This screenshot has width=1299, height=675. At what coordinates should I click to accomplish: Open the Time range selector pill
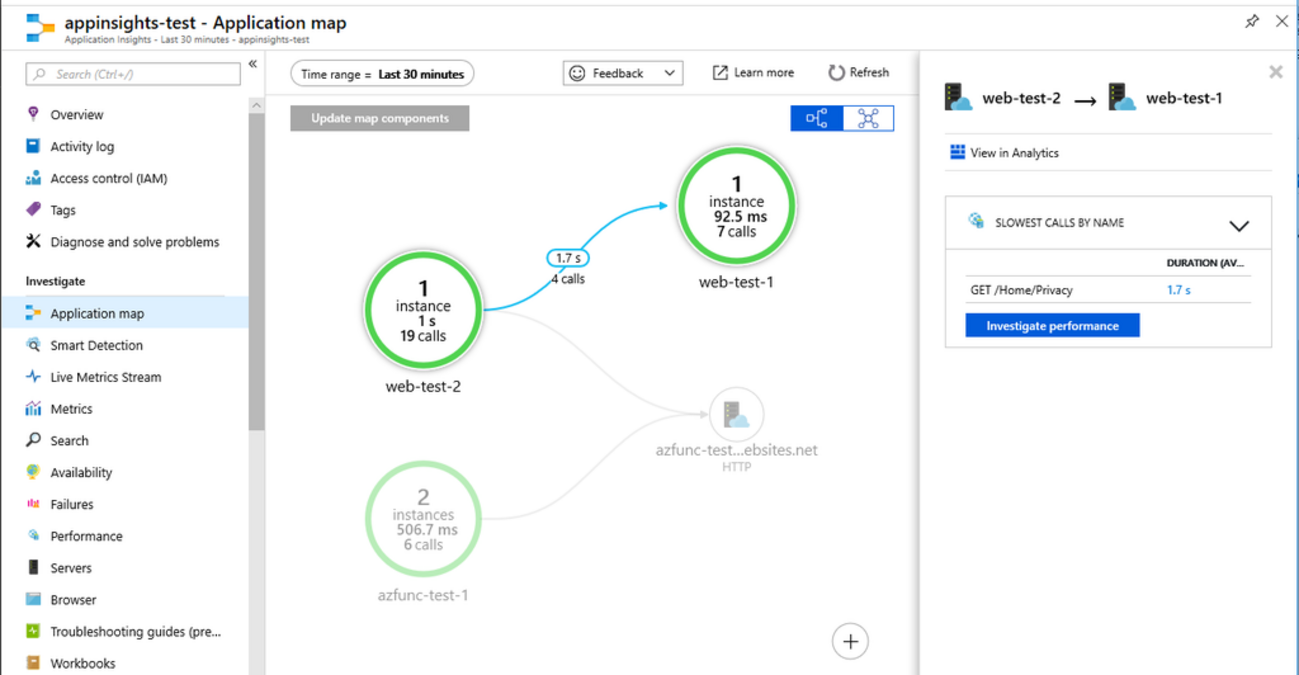pos(382,74)
